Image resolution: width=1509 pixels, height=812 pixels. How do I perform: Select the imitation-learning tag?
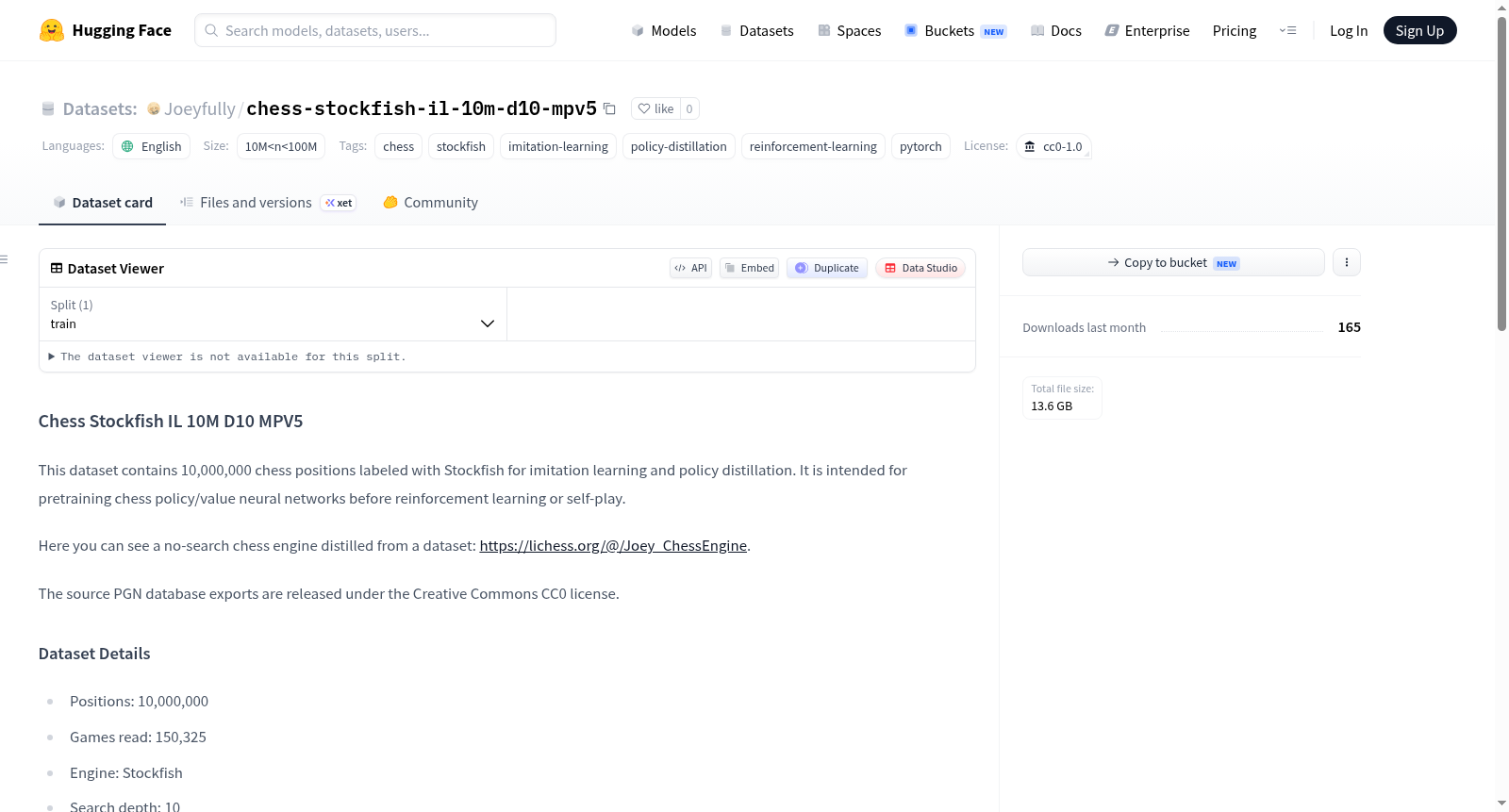[x=558, y=146]
